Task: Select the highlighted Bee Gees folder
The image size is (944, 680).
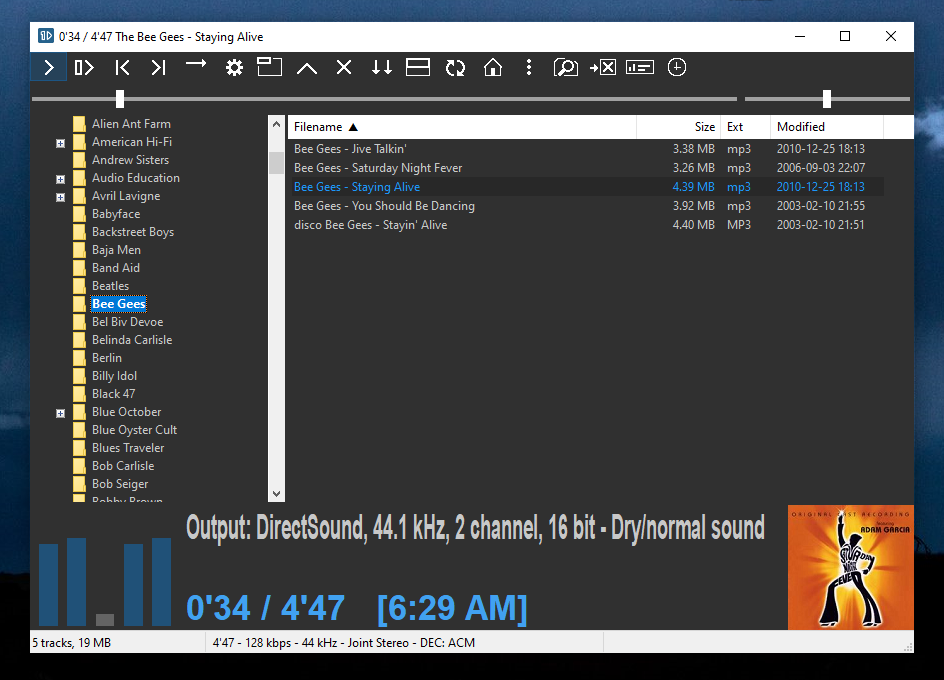Action: point(119,304)
